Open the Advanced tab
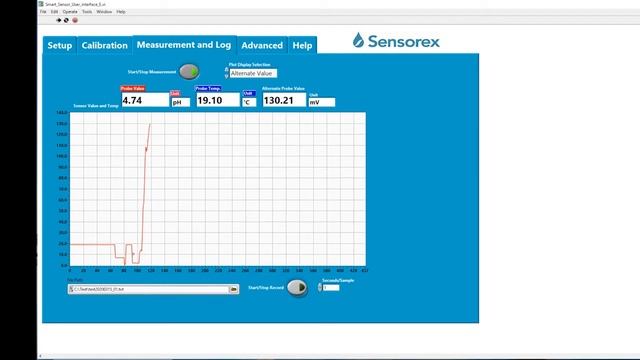This screenshot has height=360, width=640. [262, 45]
